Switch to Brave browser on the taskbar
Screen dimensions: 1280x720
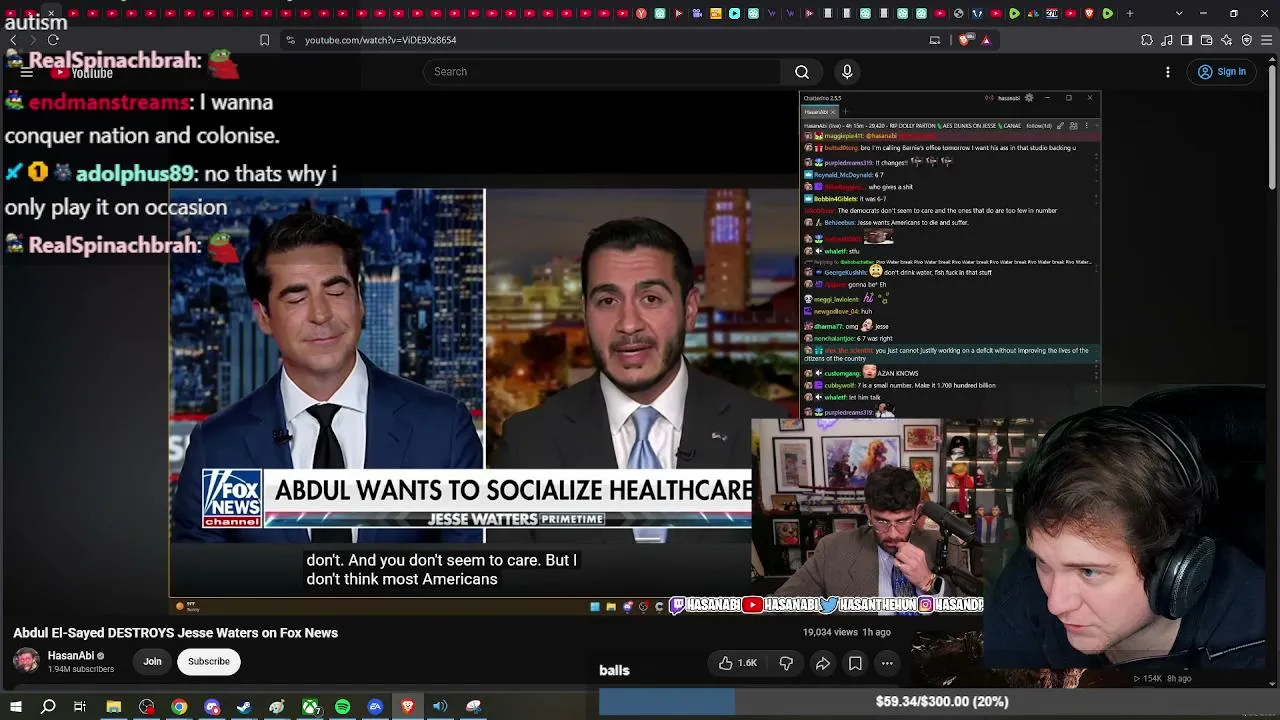408,707
